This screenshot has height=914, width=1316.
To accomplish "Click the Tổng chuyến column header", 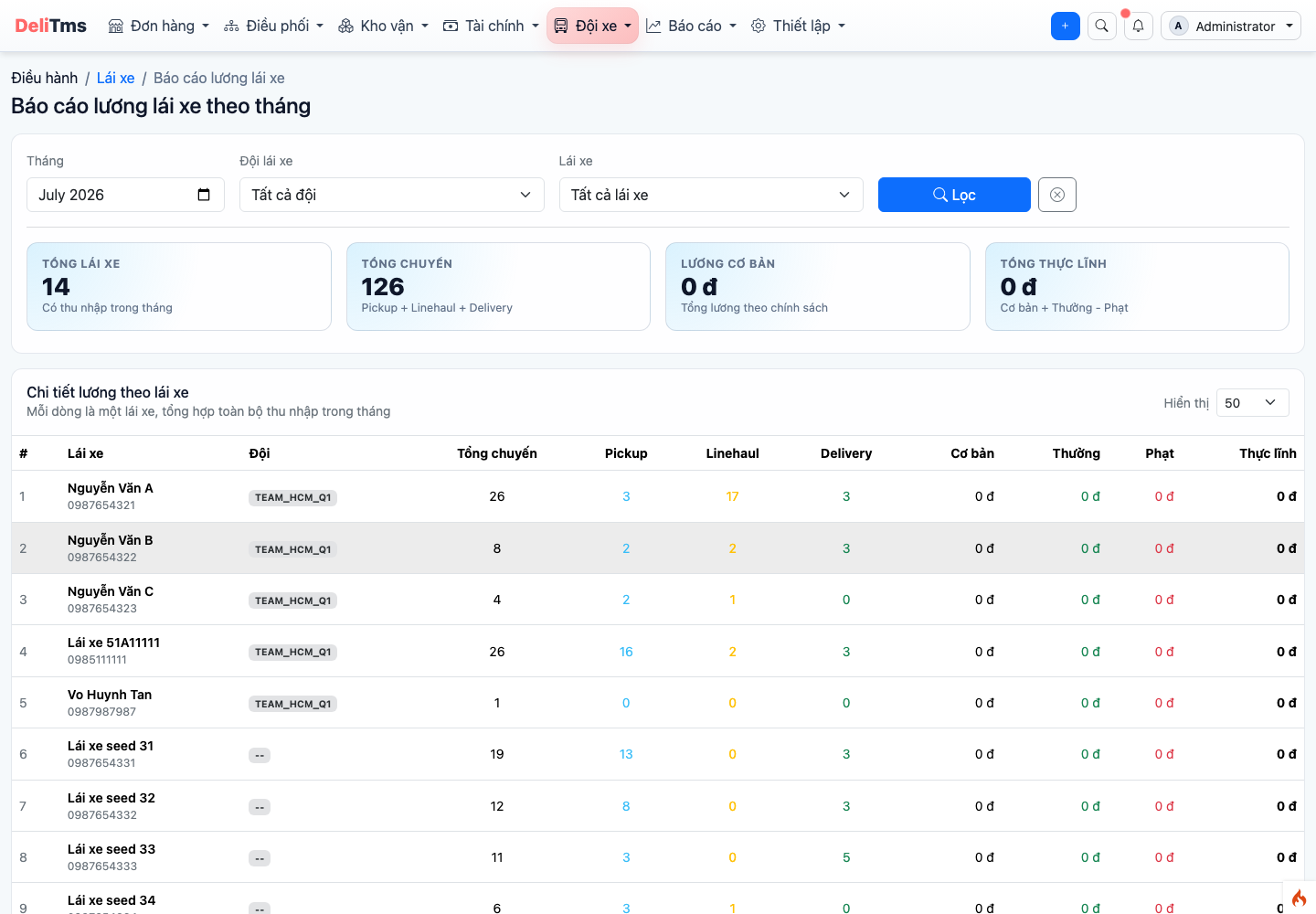I will 497,453.
